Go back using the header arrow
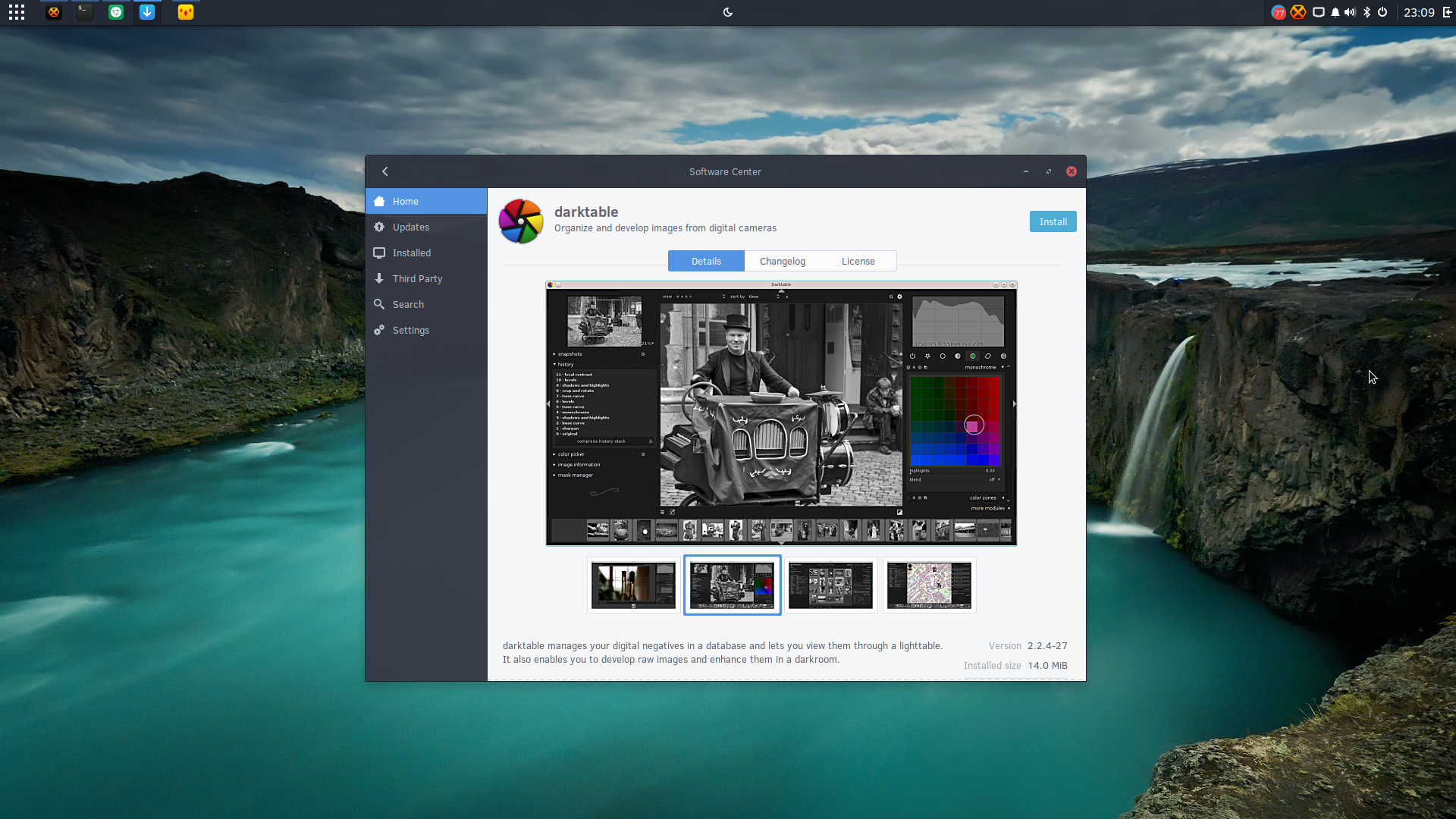Image resolution: width=1456 pixels, height=819 pixels. pyautogui.click(x=385, y=171)
